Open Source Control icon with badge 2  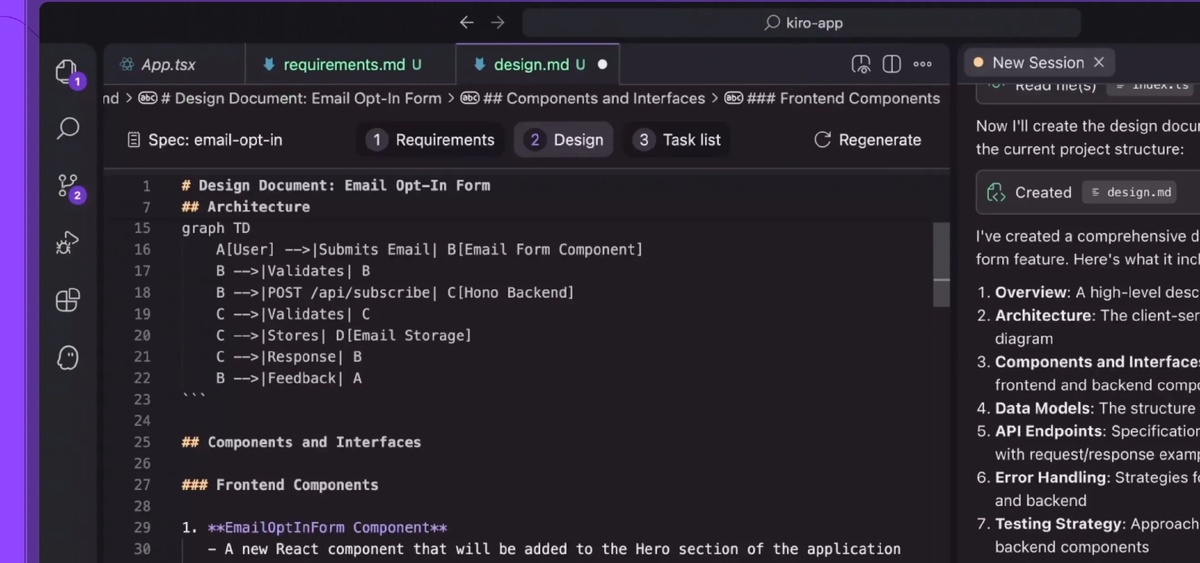(x=67, y=186)
